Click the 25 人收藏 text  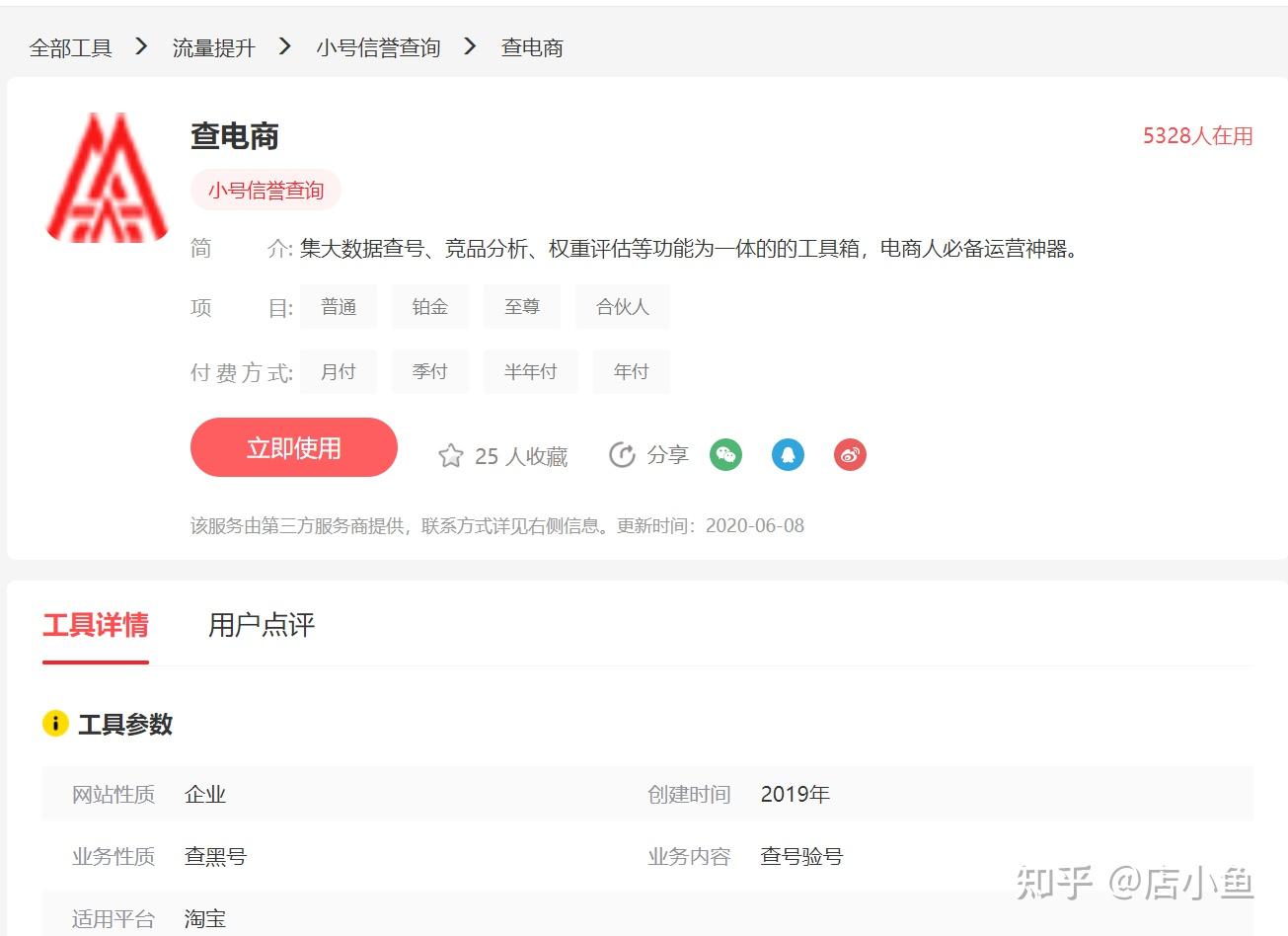(x=521, y=456)
